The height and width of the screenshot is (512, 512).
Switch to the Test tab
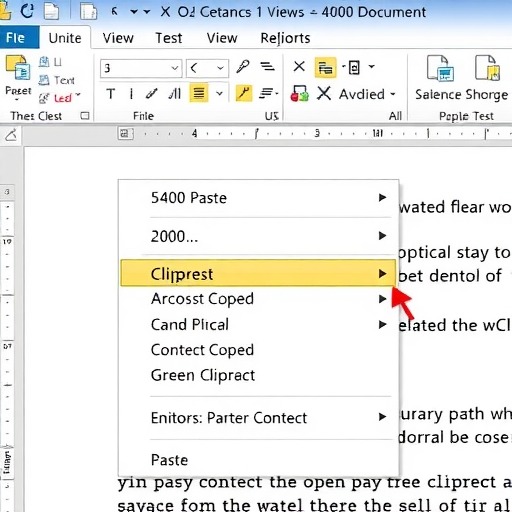[x=169, y=38]
